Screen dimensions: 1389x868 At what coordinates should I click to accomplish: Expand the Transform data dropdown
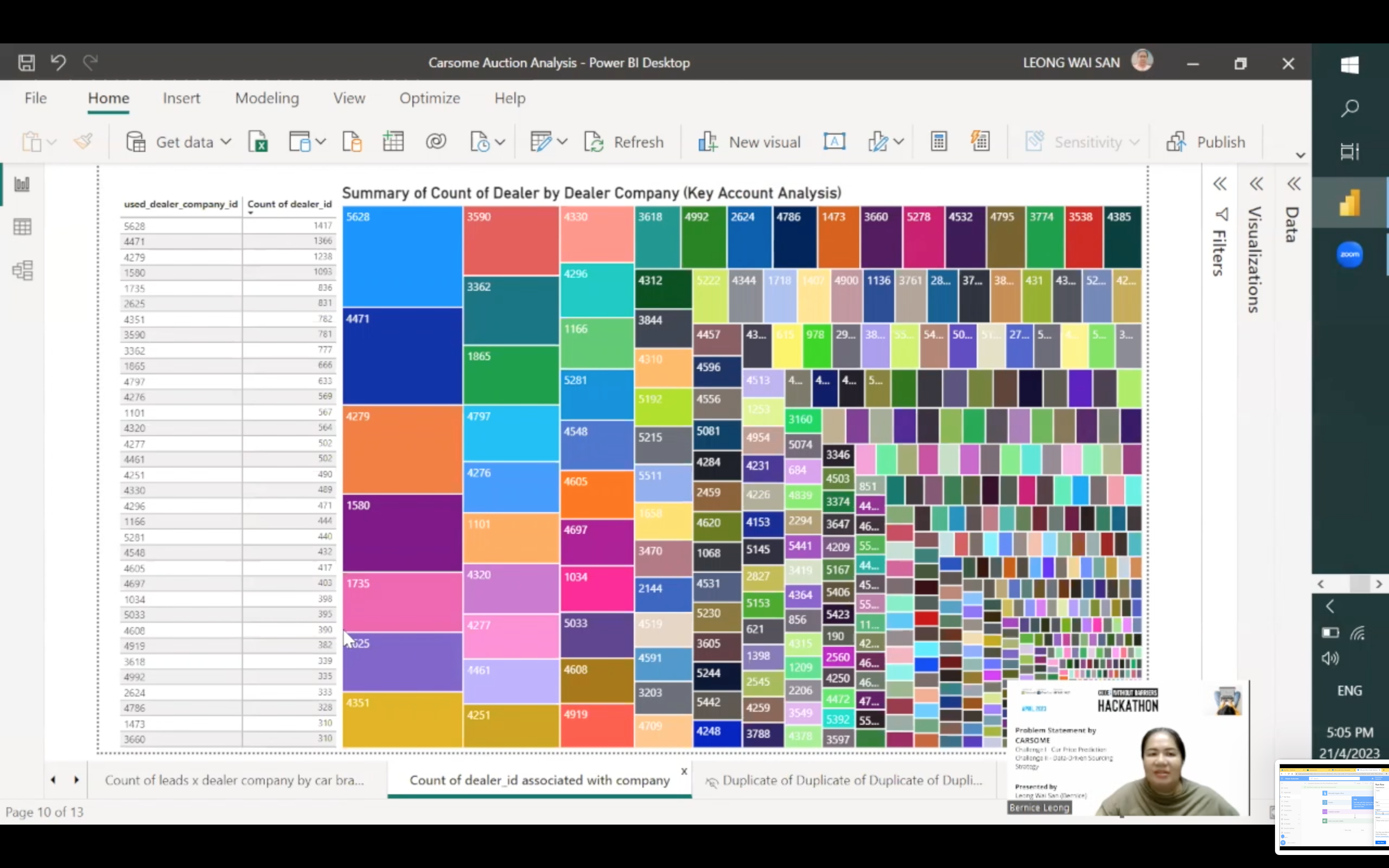pyautogui.click(x=563, y=142)
